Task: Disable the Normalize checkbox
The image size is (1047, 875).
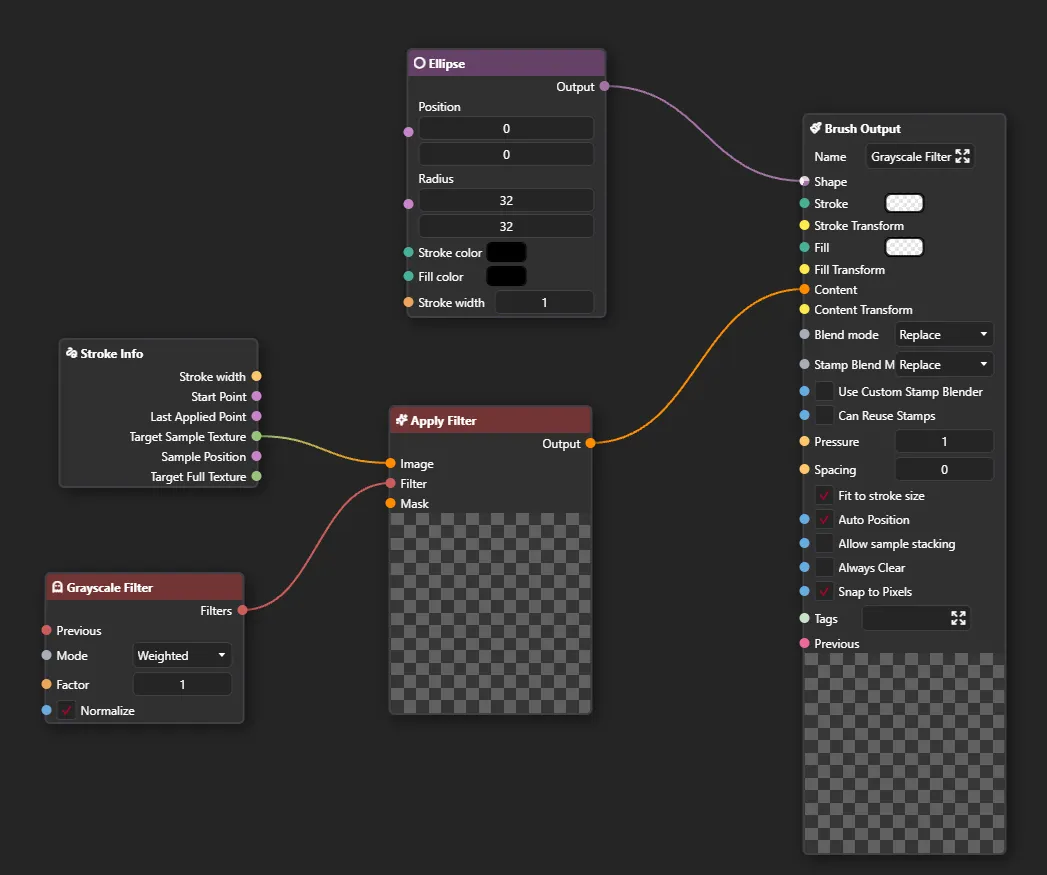Action: pyautogui.click(x=67, y=711)
